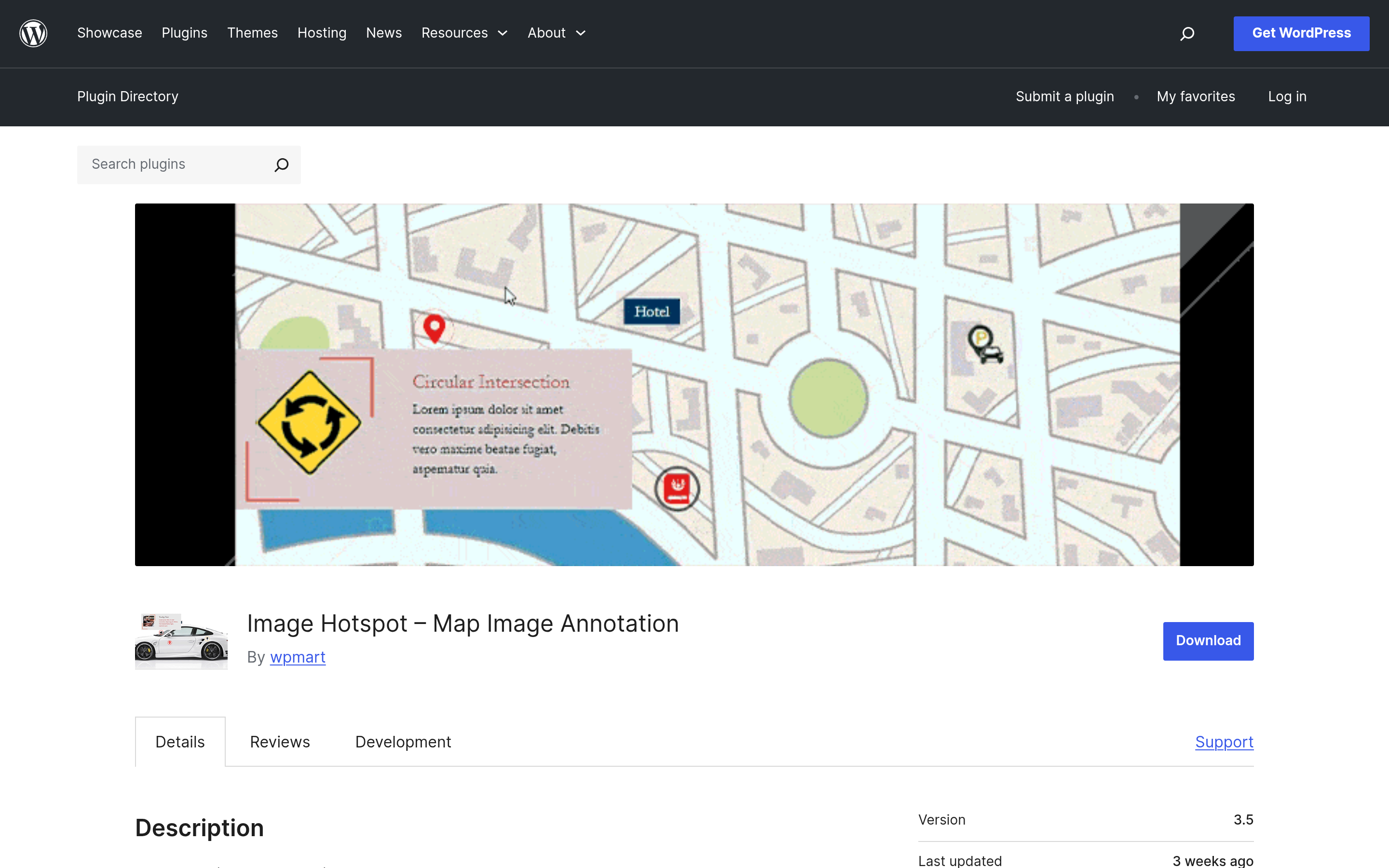Open the News menu item
This screenshot has height=868, width=1389.
click(x=384, y=33)
